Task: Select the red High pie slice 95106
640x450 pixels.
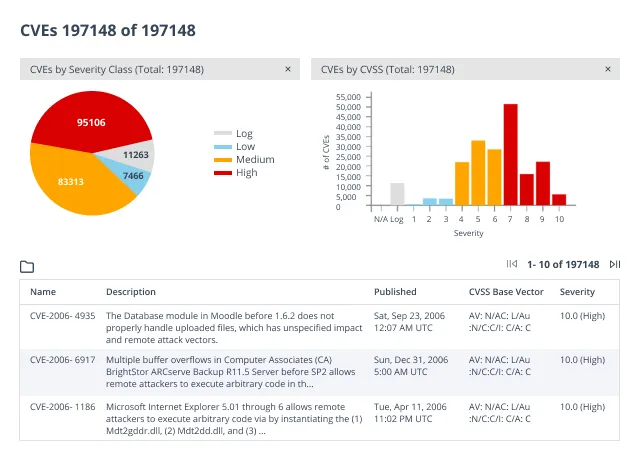Action: coord(91,122)
